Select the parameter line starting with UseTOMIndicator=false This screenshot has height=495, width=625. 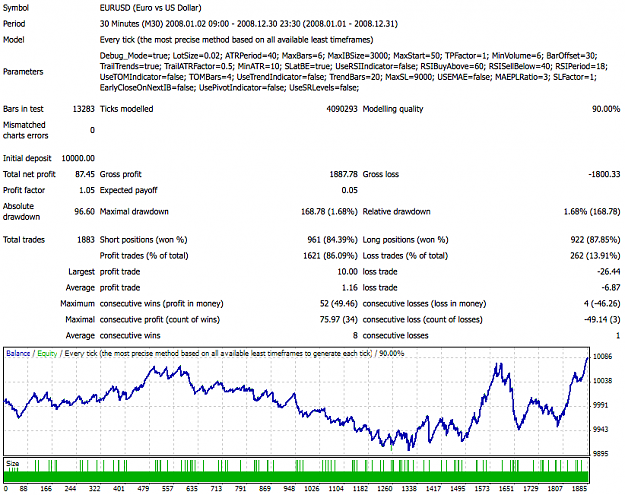click(348, 77)
